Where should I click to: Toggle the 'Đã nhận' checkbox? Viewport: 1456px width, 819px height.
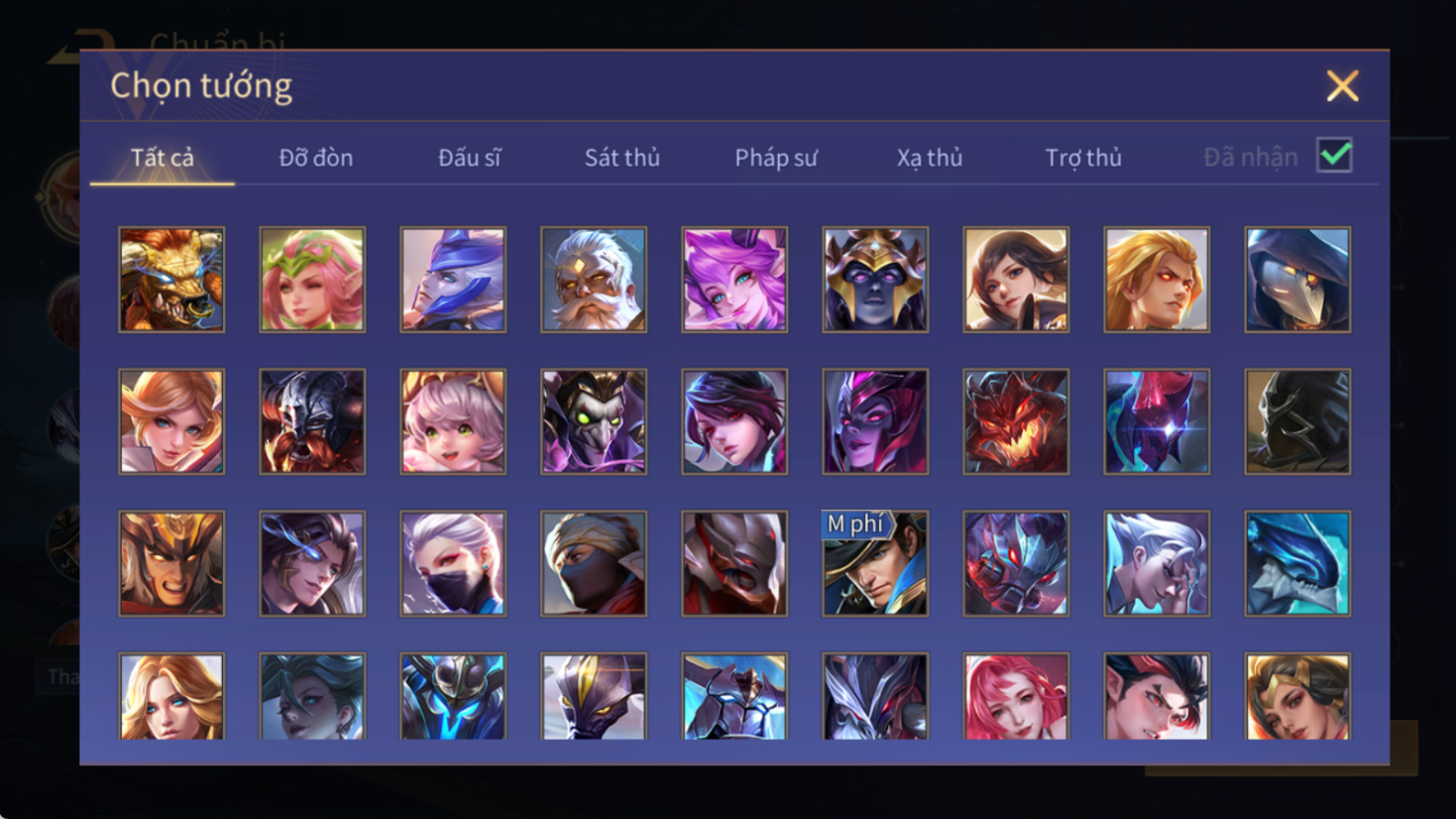pos(1334,156)
